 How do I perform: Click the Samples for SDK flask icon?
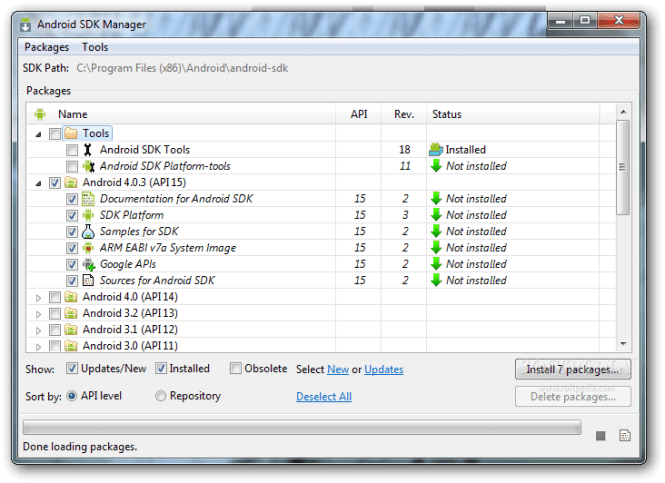88,232
